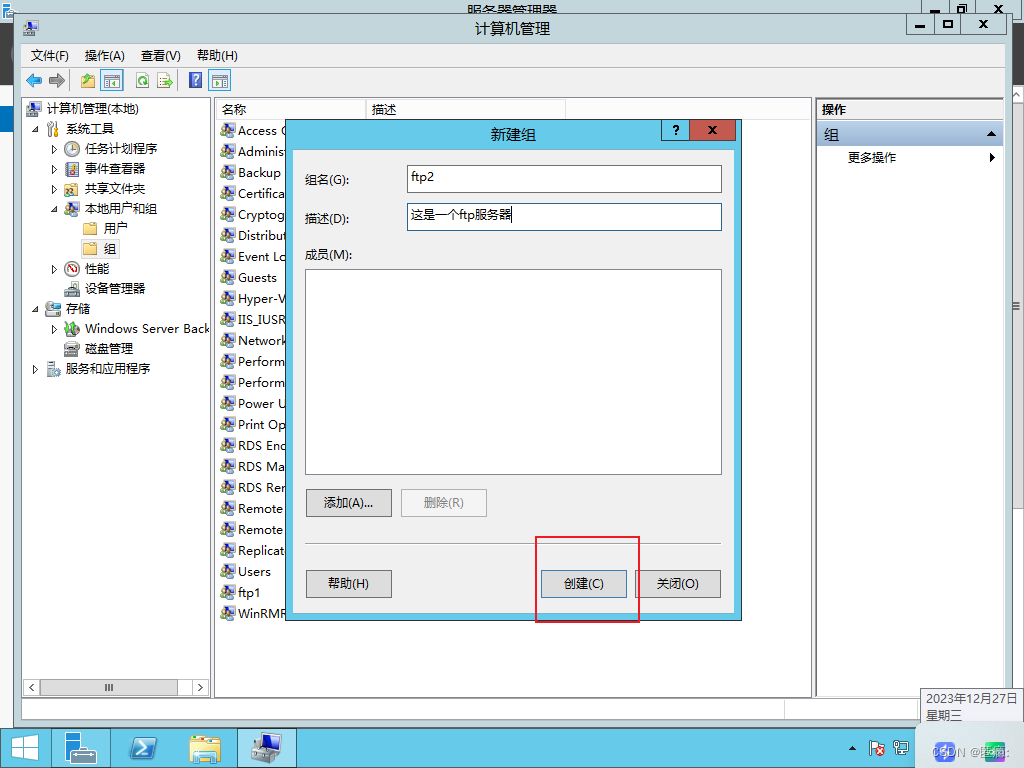1024x768 pixels.
Task: Expand the 共享文件夹 tree node
Action: 54,189
